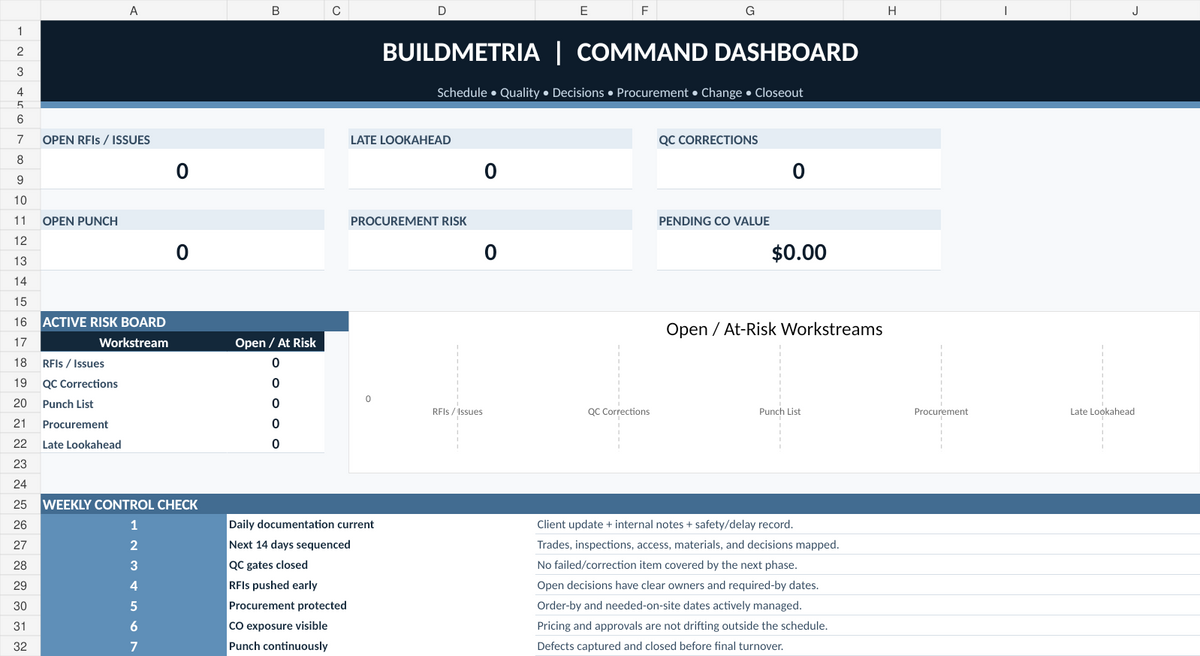This screenshot has height=656, width=1200.
Task: Click the Late Lookahead chart axis label
Action: 1102,411
